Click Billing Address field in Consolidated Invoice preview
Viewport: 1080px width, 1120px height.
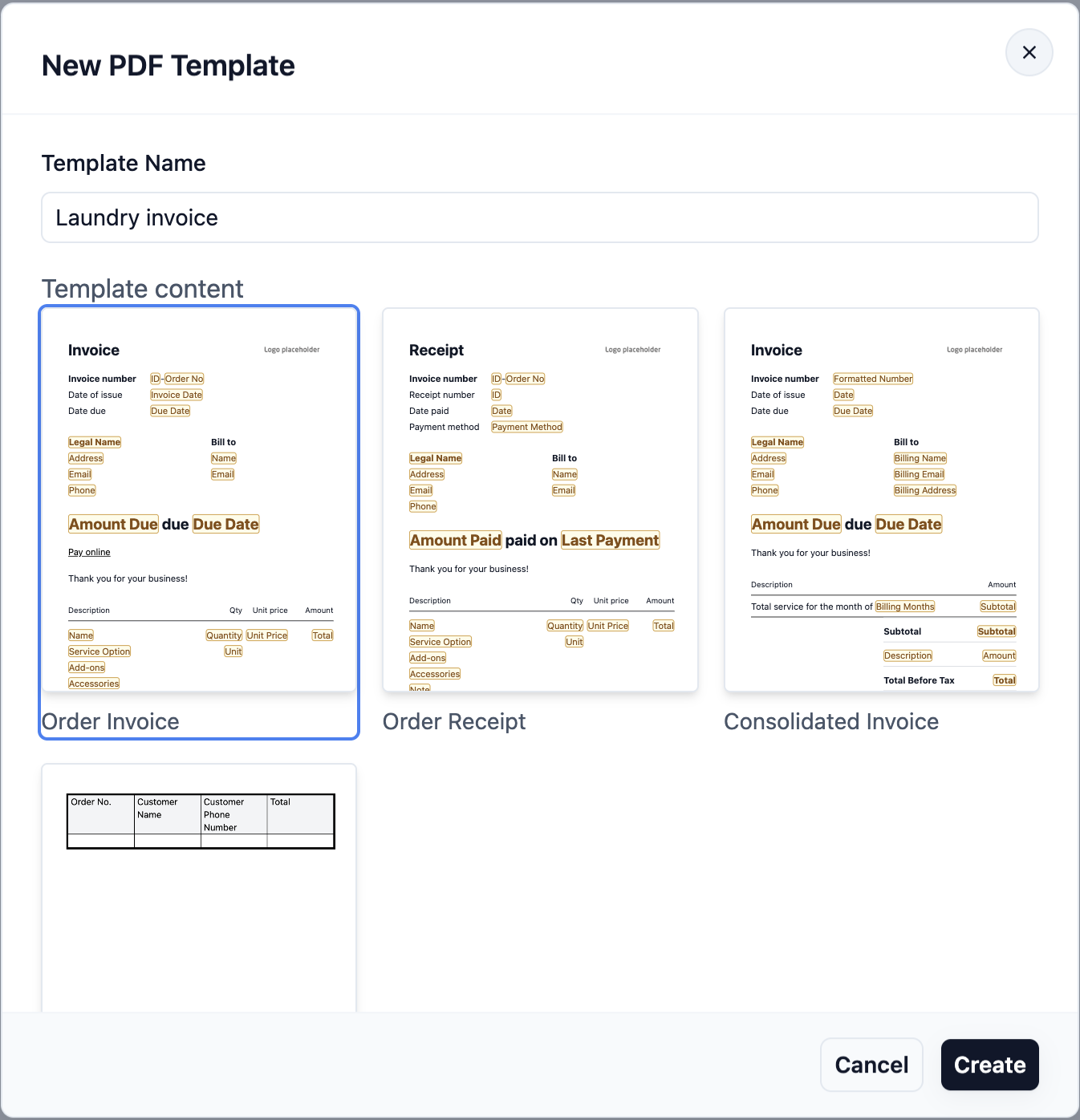pos(925,490)
